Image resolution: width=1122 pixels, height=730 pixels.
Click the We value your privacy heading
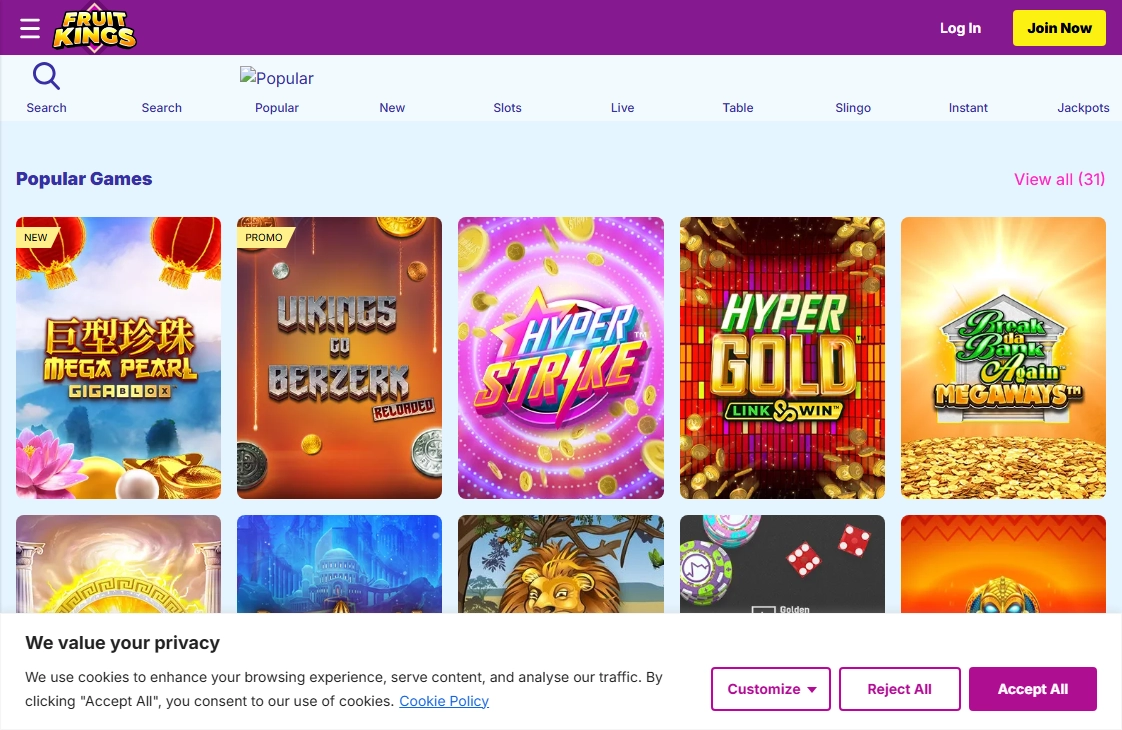(122, 643)
